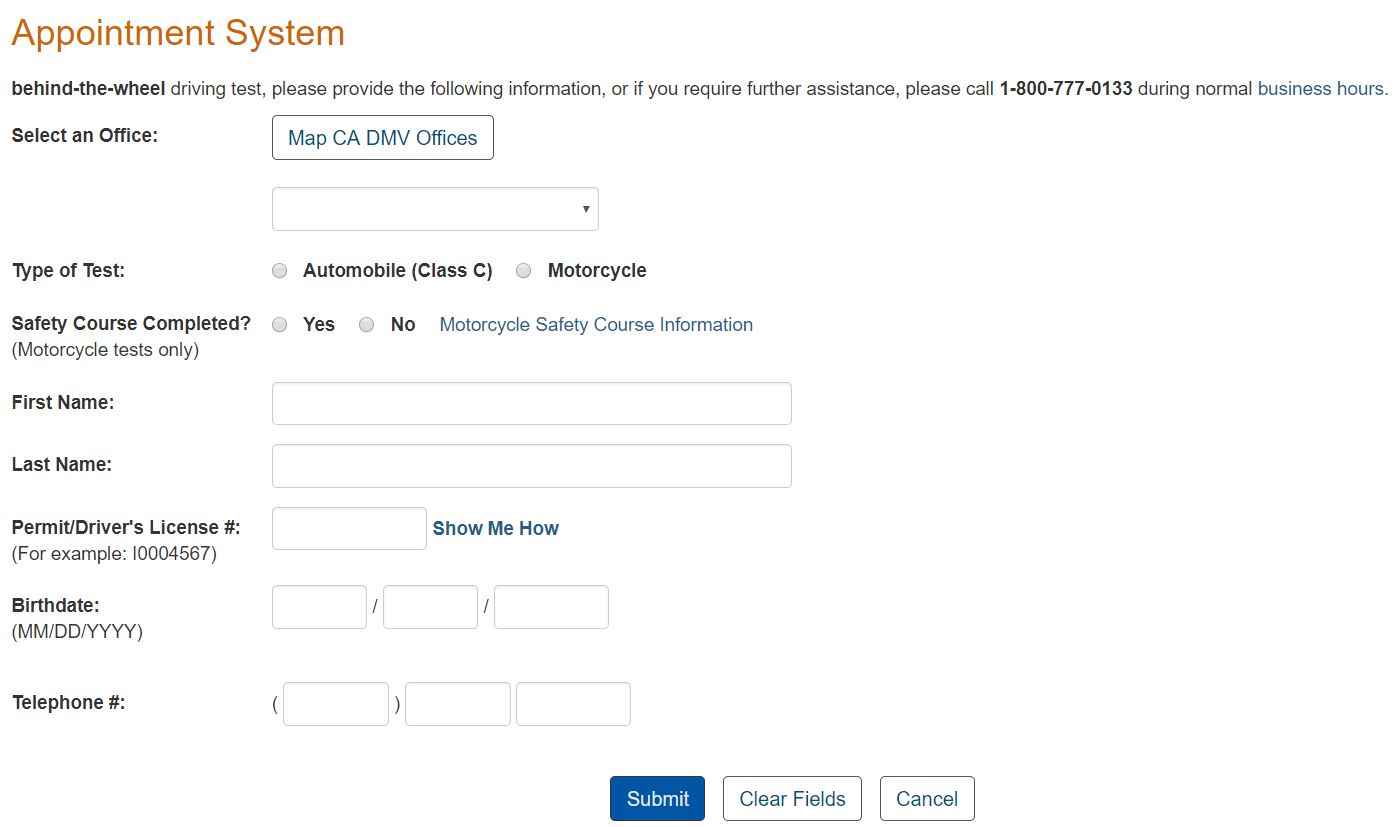Click the Map CA DMV Offices button
This screenshot has width=1399, height=827.
click(x=382, y=137)
